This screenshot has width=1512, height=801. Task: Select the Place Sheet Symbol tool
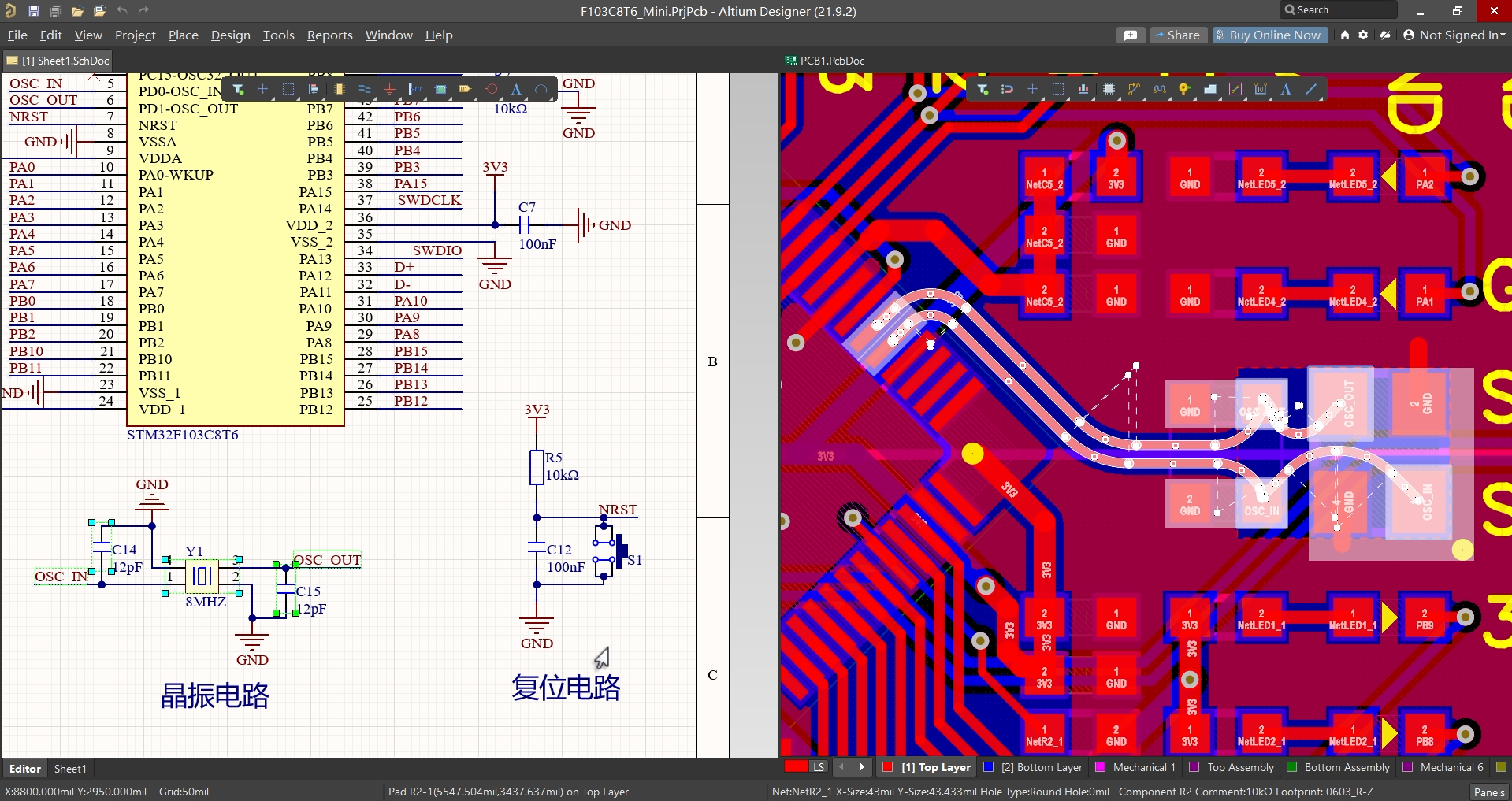coord(440,89)
